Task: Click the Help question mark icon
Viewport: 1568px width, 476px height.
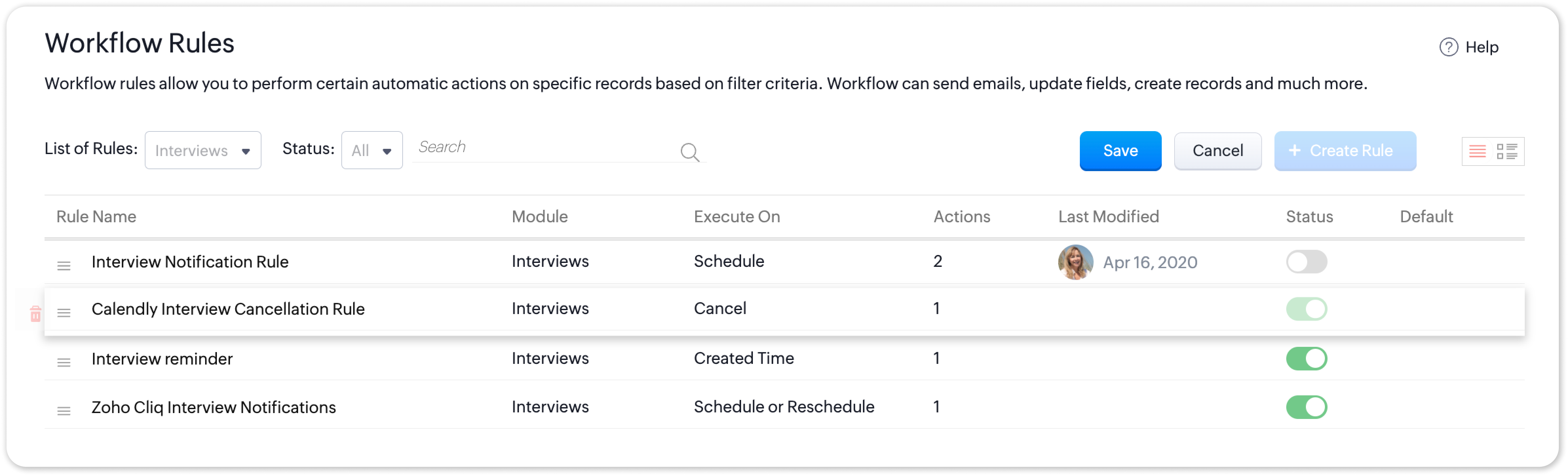Action: click(1448, 47)
